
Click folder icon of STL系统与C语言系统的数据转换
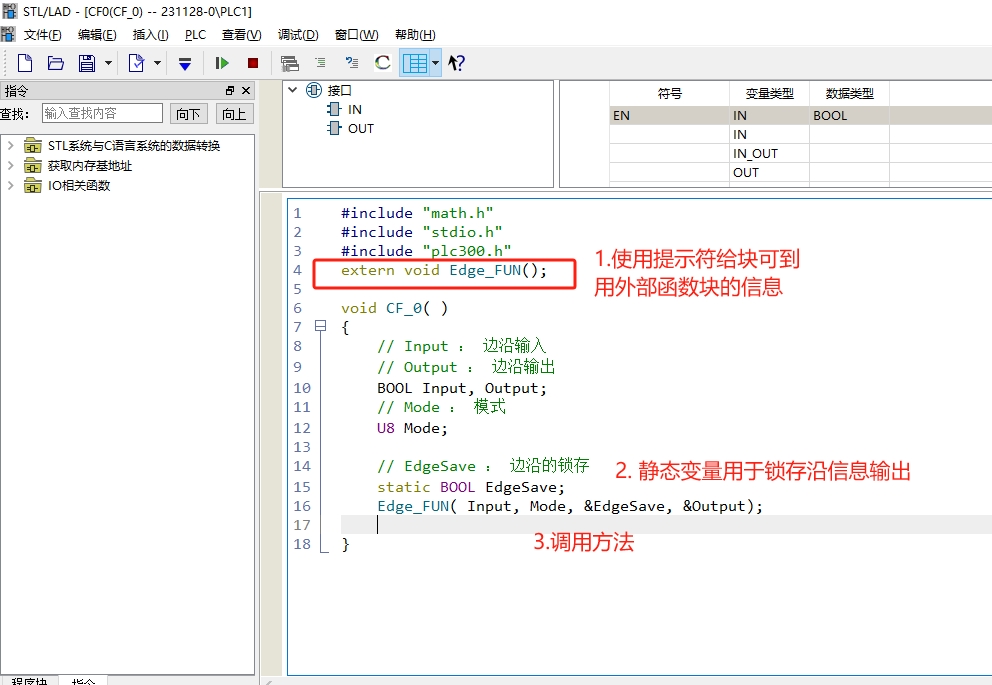(x=32, y=145)
